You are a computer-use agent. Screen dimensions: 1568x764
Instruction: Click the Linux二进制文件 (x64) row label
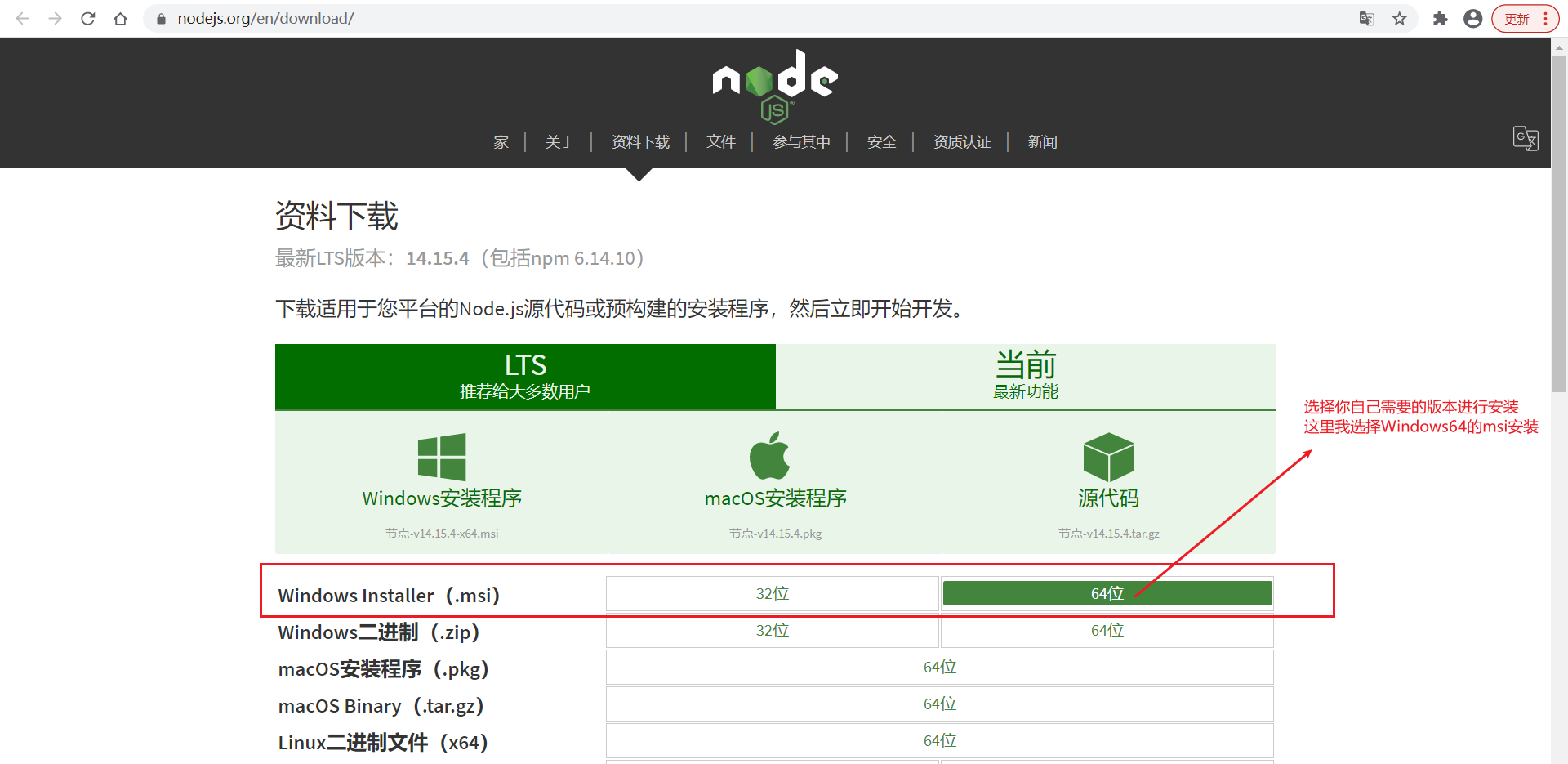(x=383, y=743)
